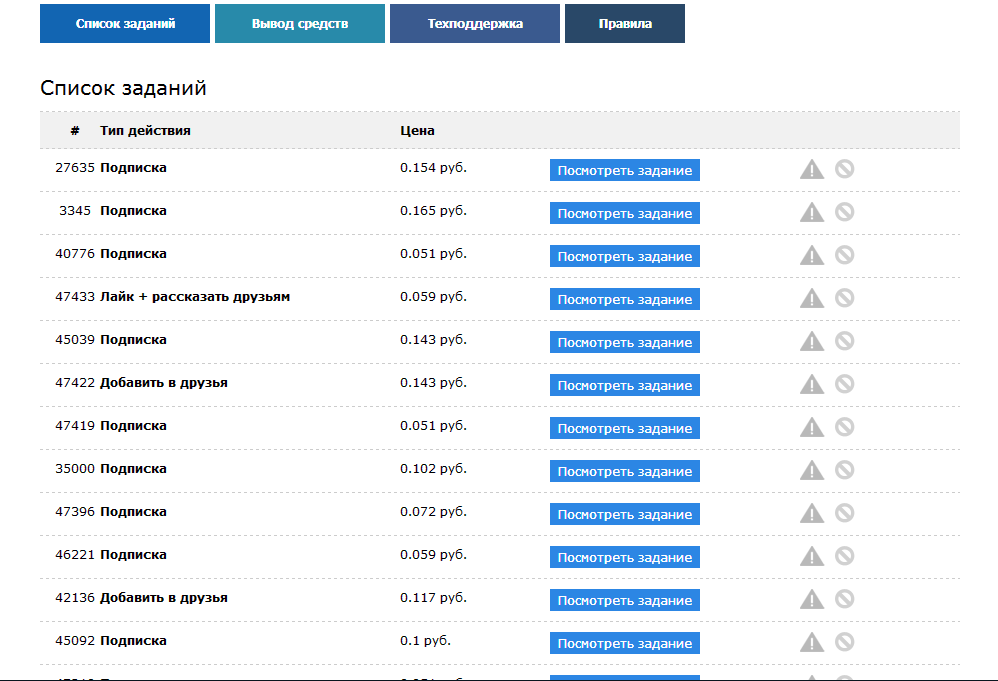Click the warning icon in the 47419 row
Viewport: 998px width, 681px height.
812,427
